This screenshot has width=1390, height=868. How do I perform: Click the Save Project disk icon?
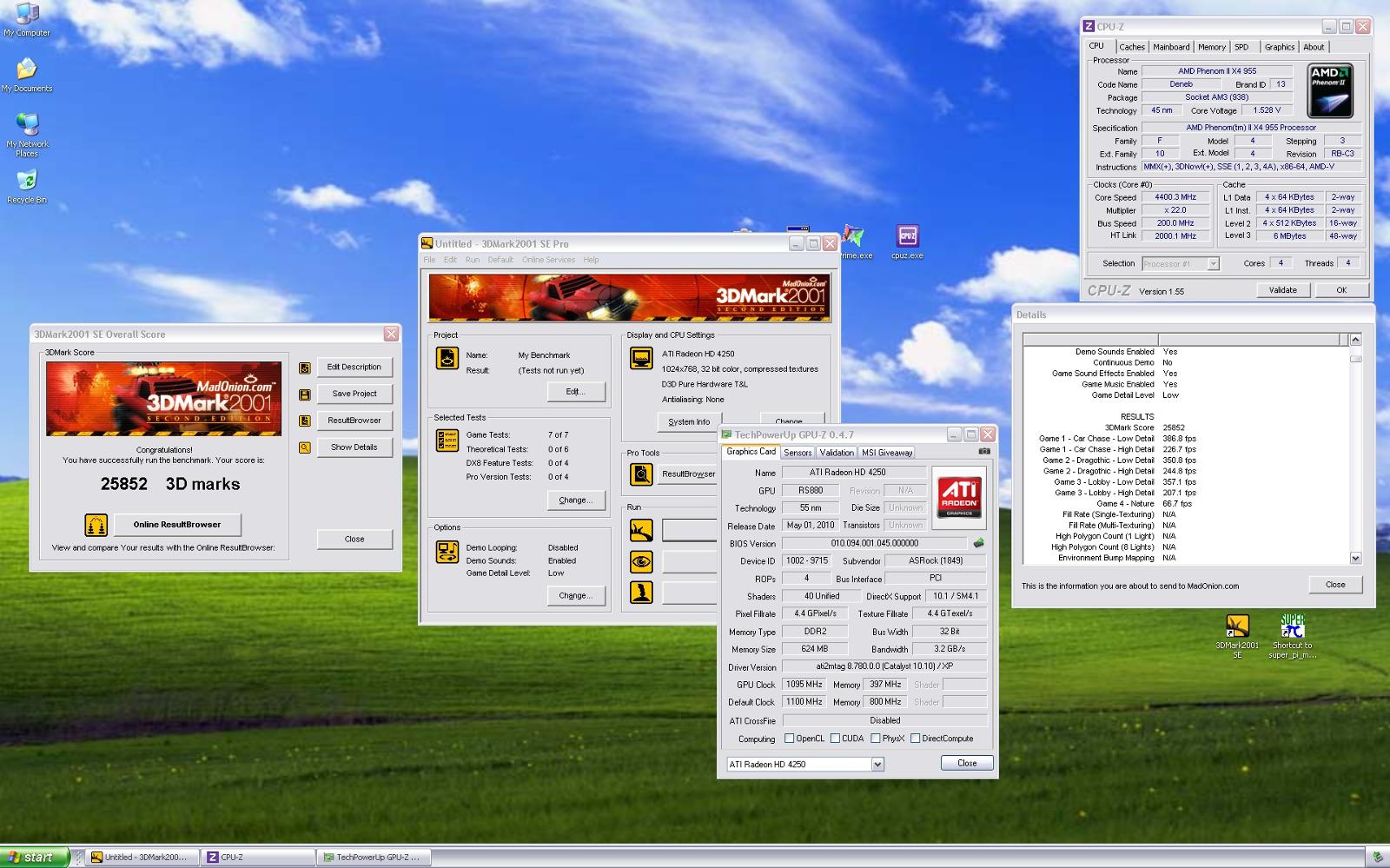point(305,394)
